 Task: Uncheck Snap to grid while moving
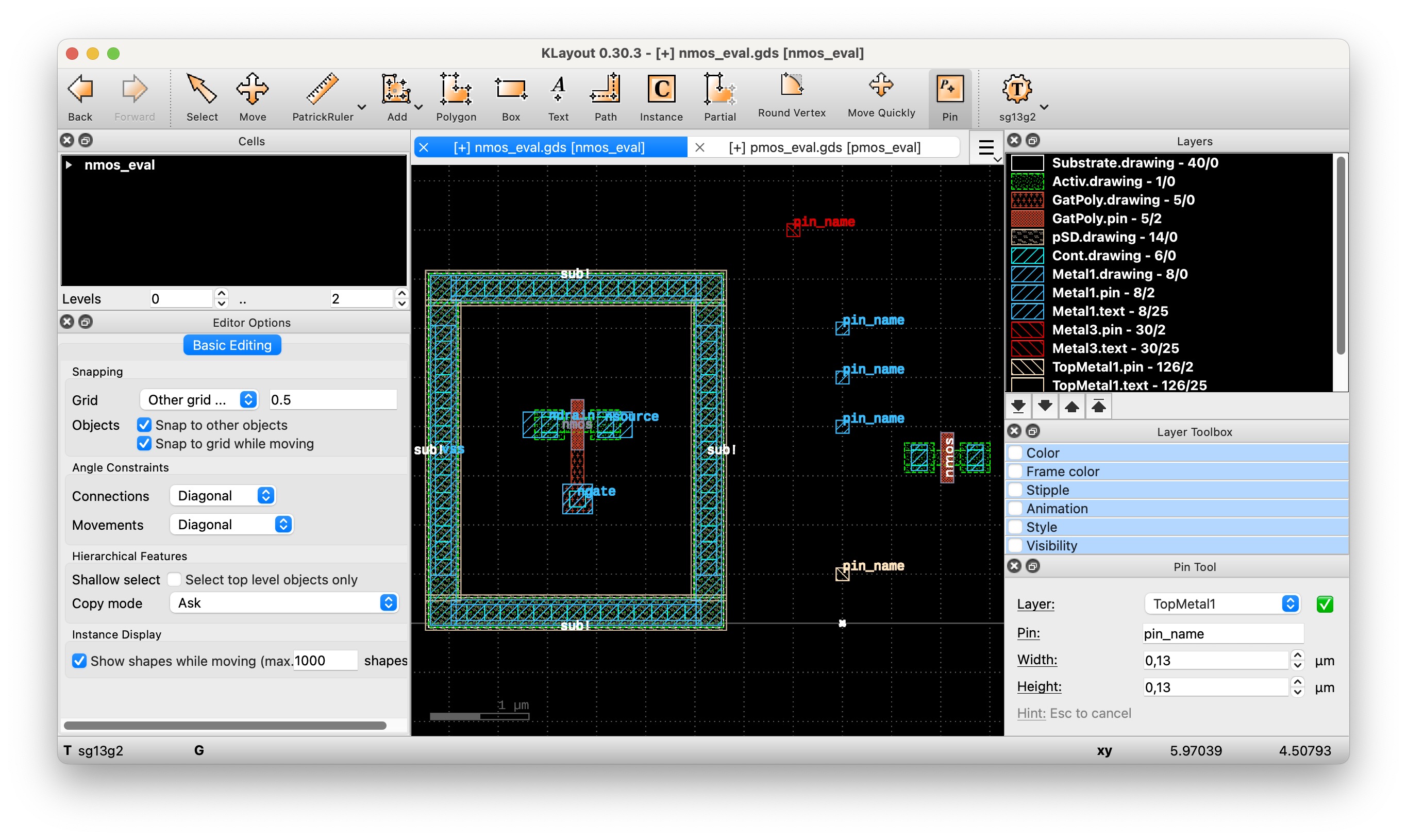coord(144,444)
